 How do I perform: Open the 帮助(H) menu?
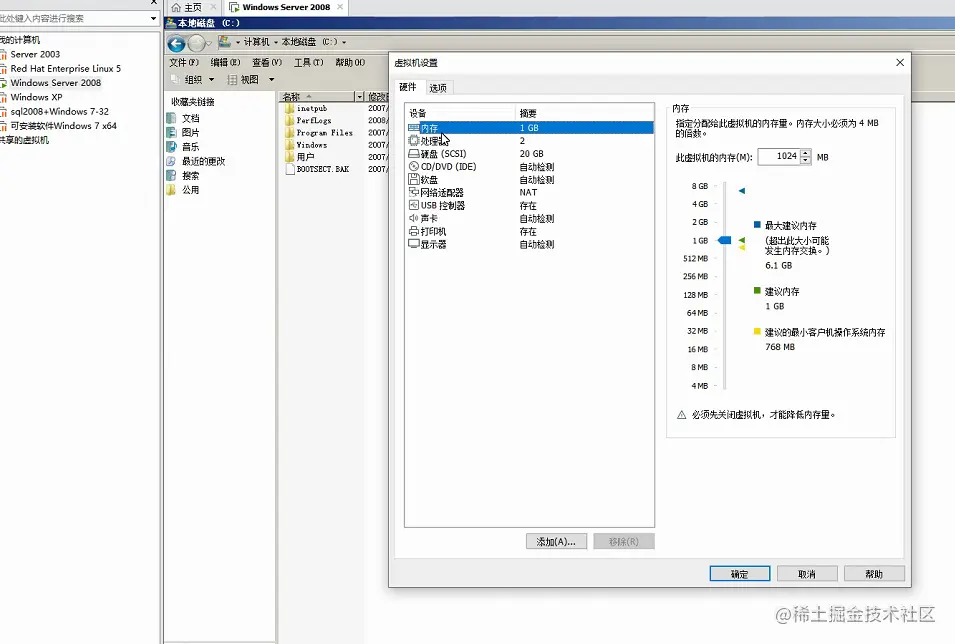pos(350,62)
